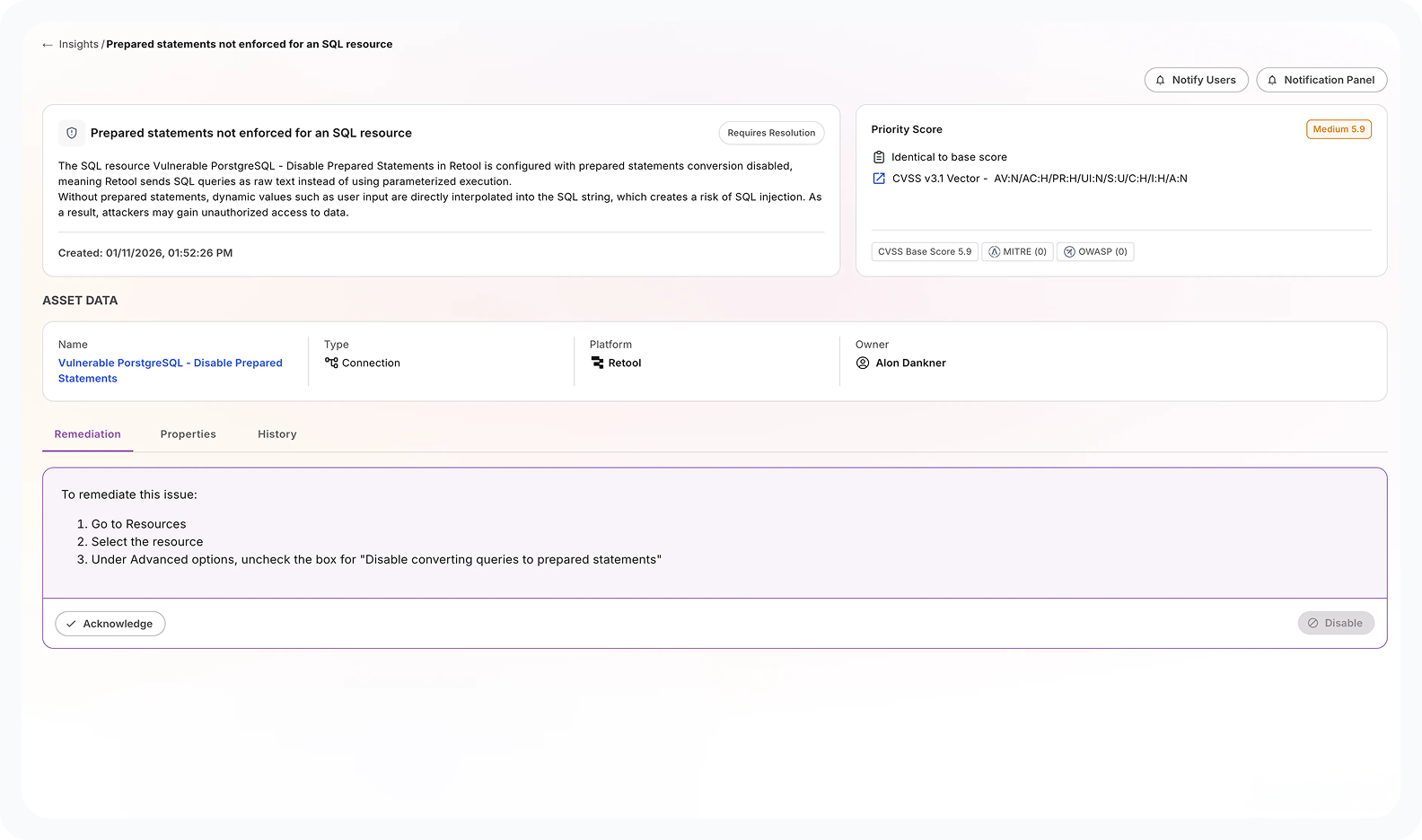Click the MITRE logo icon
1422x840 pixels.
[994, 252]
